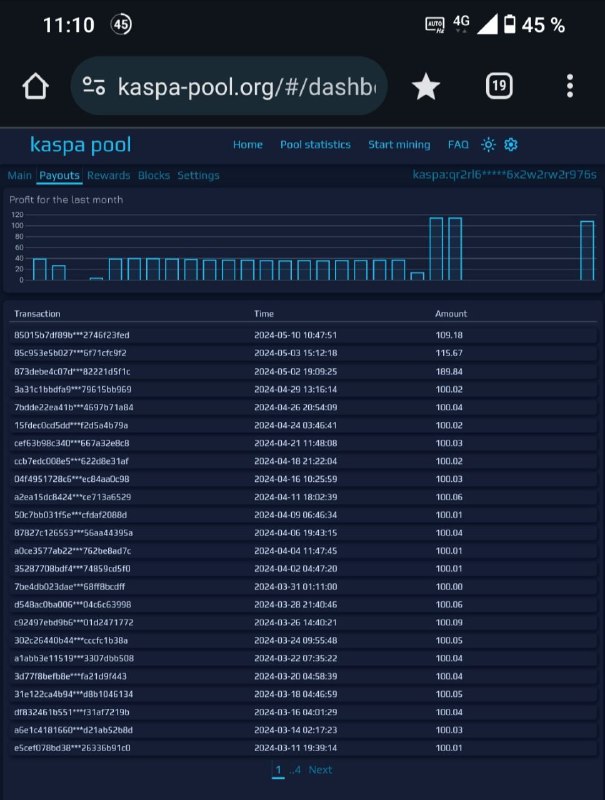
Task: Switch to the Blocks tab
Action: point(154,176)
